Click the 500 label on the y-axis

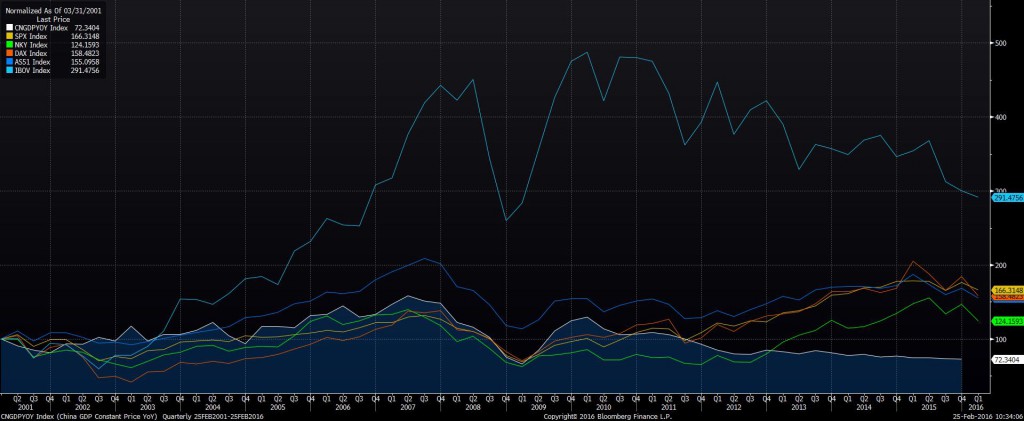tap(1000, 43)
